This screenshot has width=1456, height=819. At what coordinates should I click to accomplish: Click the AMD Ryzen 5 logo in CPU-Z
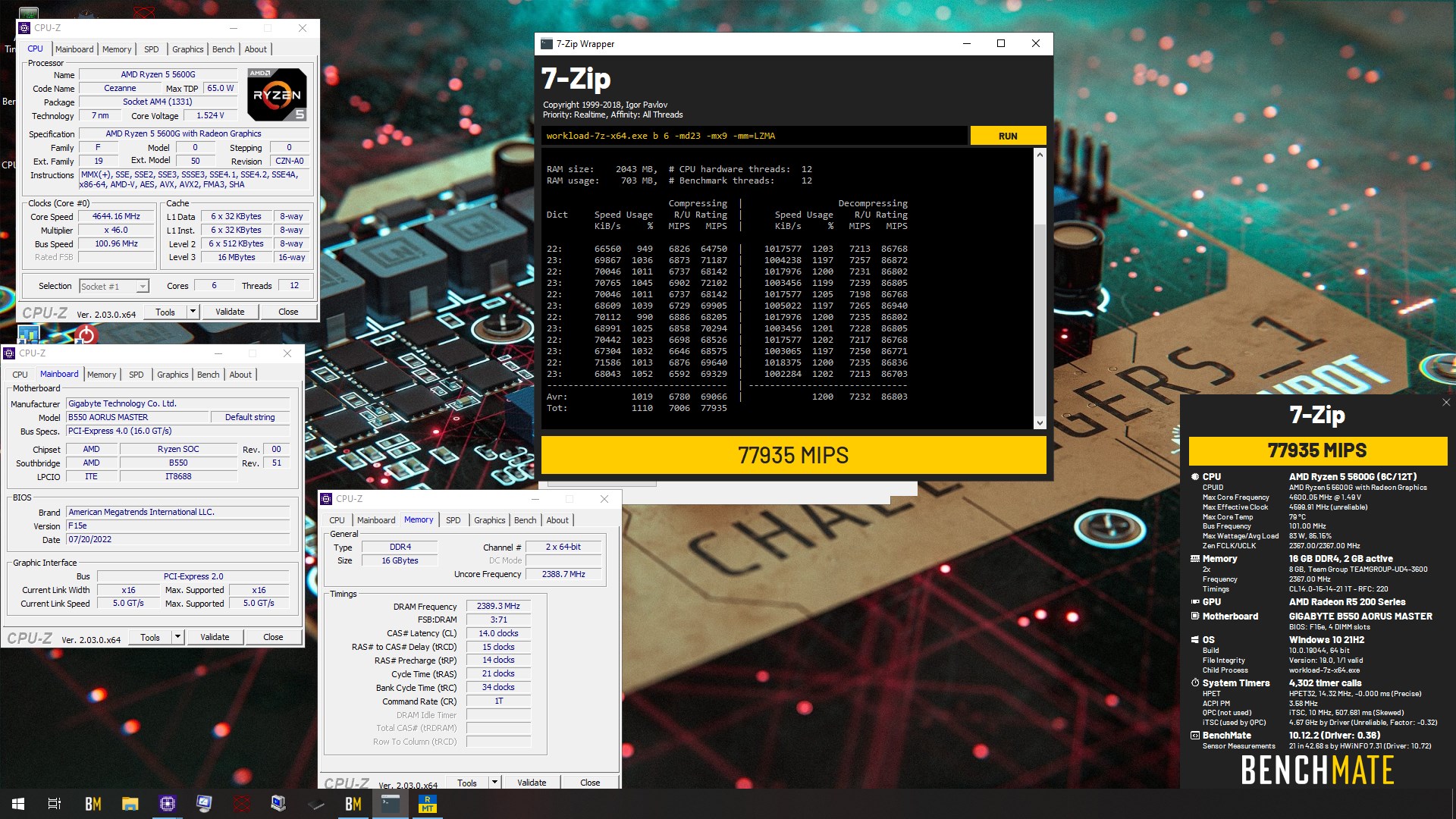tap(277, 95)
